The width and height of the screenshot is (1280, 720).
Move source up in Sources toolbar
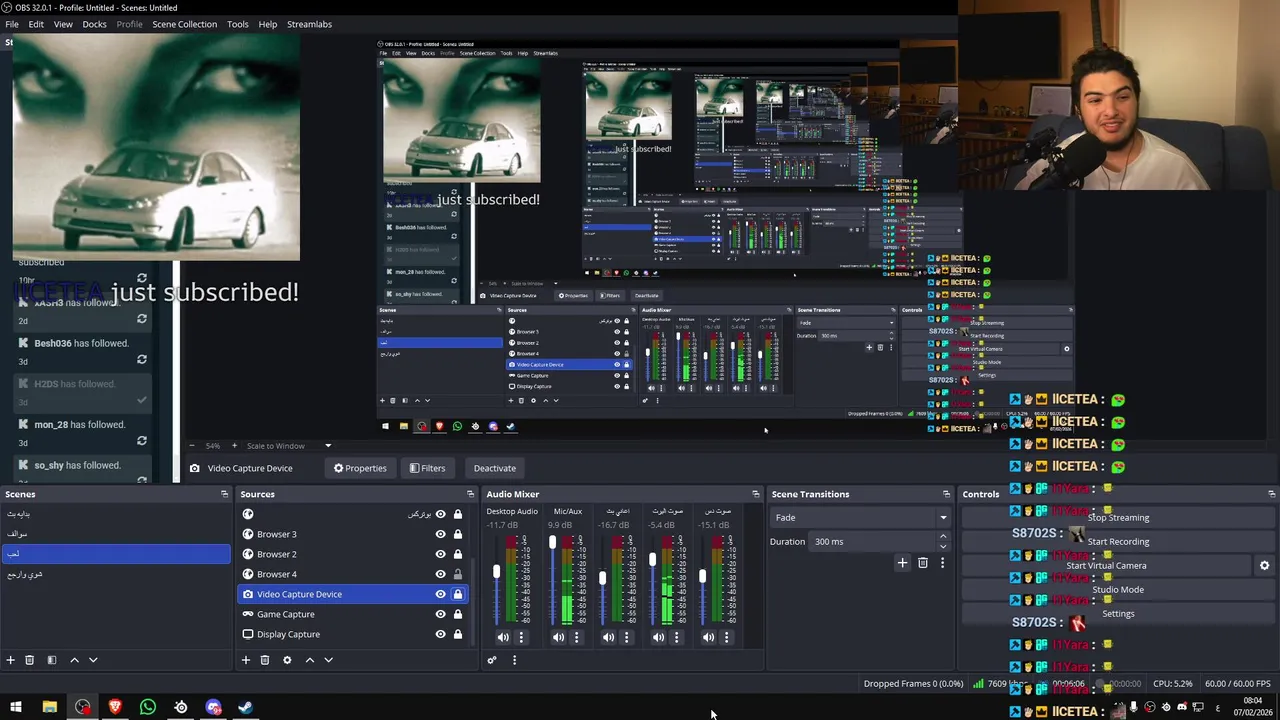pyautogui.click(x=309, y=660)
